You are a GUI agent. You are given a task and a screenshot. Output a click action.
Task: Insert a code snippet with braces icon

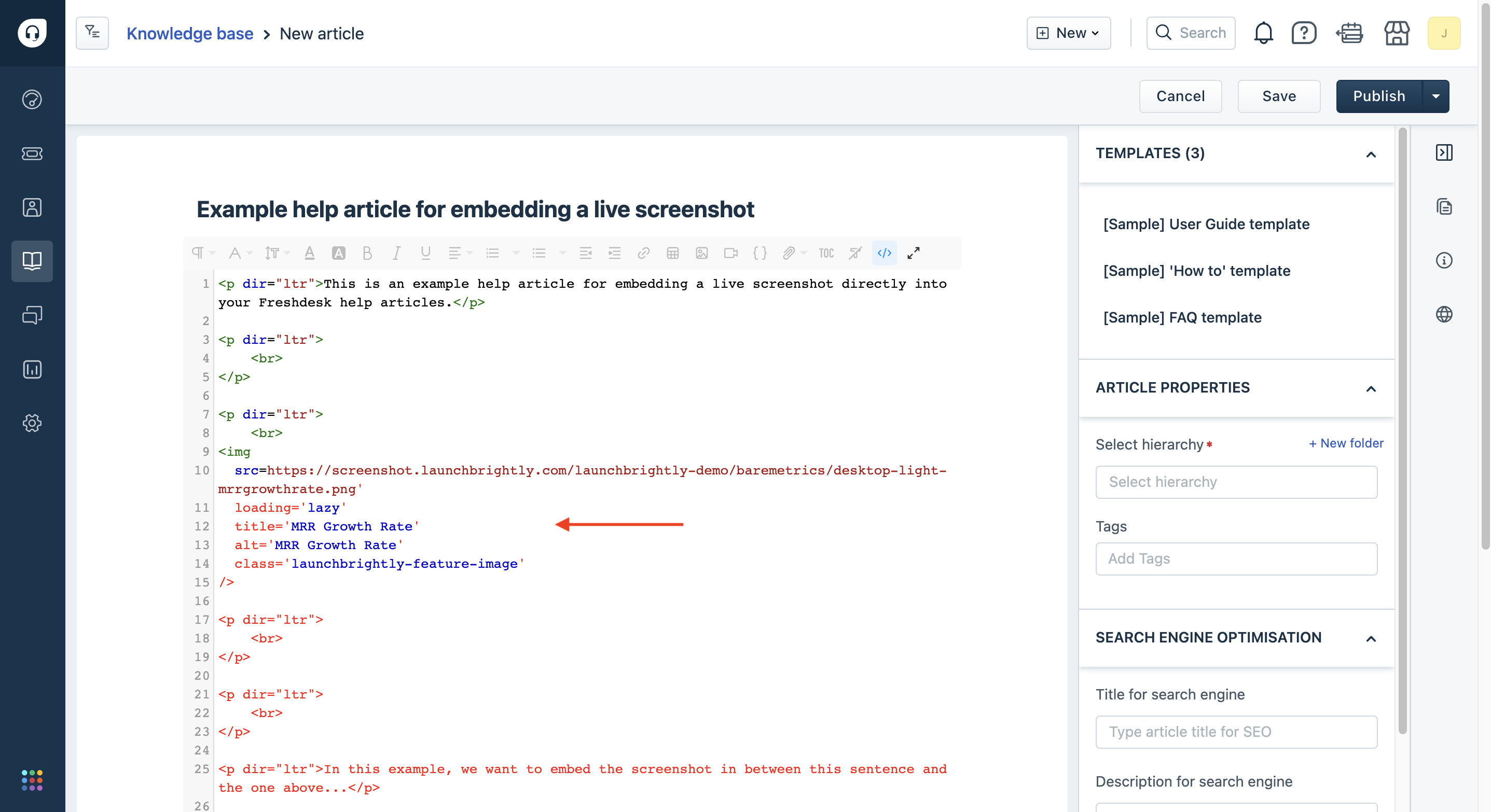click(760, 253)
